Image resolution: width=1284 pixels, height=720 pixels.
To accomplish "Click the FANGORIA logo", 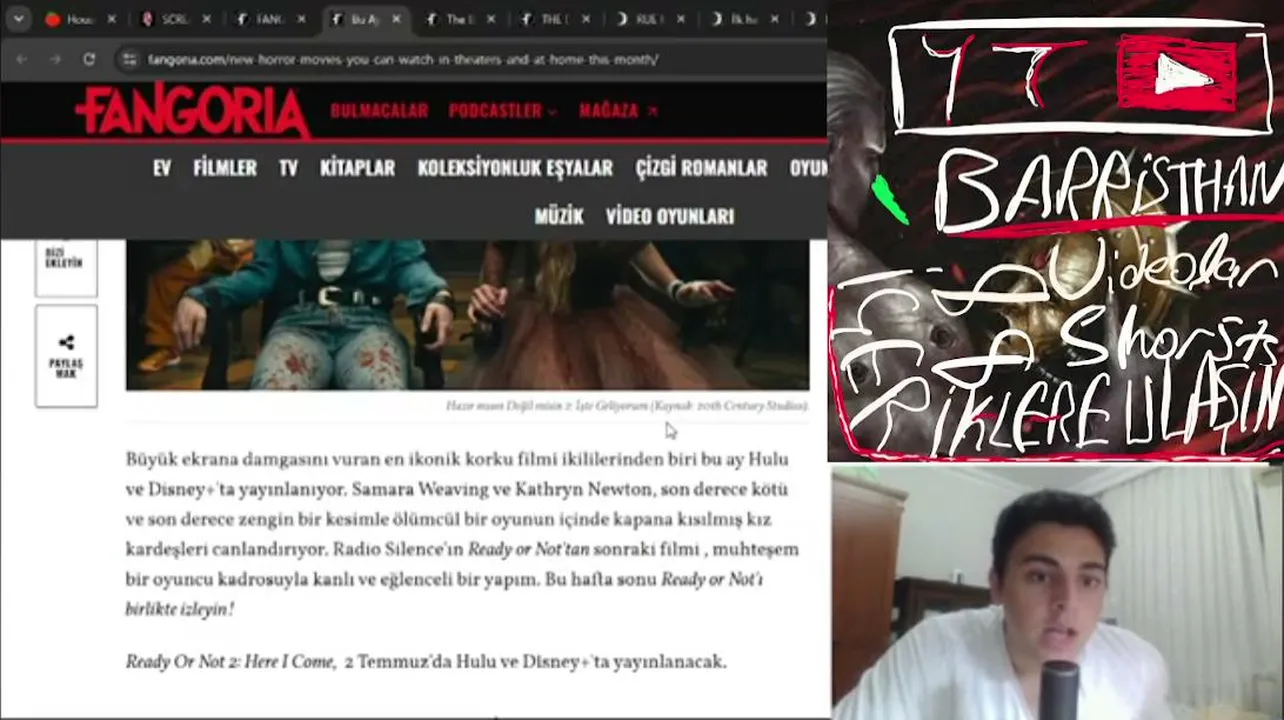I will click(x=193, y=110).
